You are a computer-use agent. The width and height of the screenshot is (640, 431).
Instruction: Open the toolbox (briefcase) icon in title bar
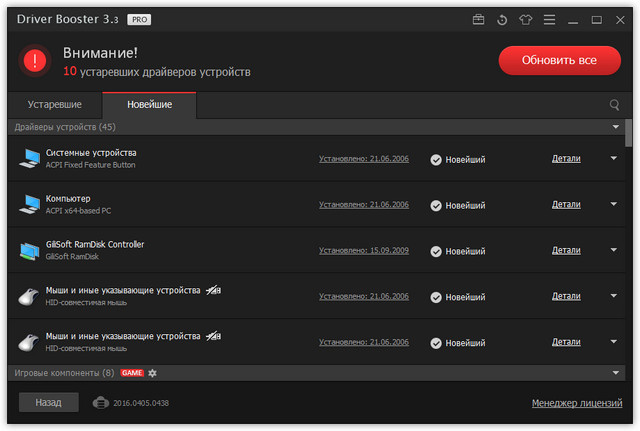(x=478, y=19)
